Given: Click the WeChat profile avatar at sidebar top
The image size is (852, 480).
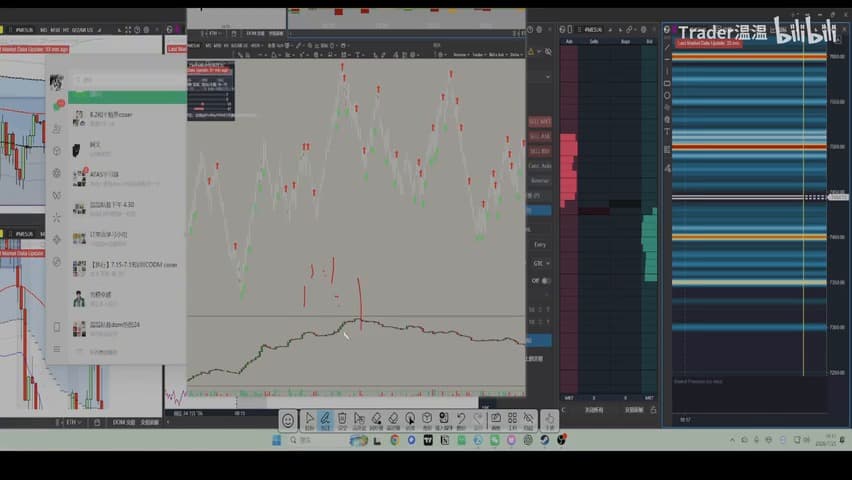Looking at the screenshot, I should (x=57, y=82).
